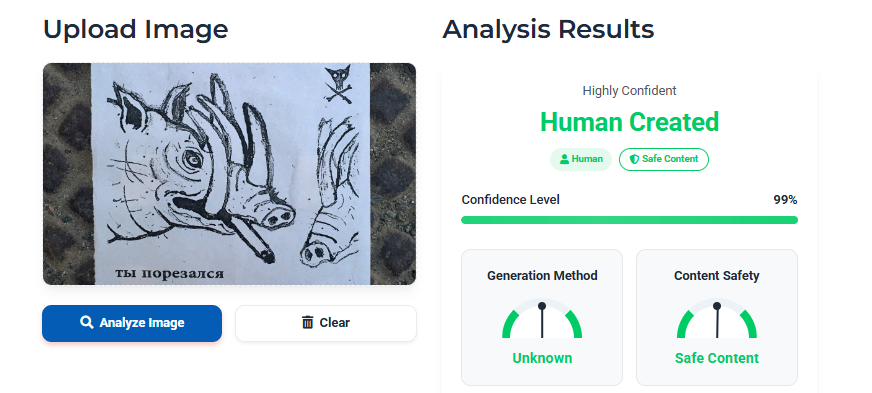Click the uploaded pig drawing thumbnail

click(229, 173)
